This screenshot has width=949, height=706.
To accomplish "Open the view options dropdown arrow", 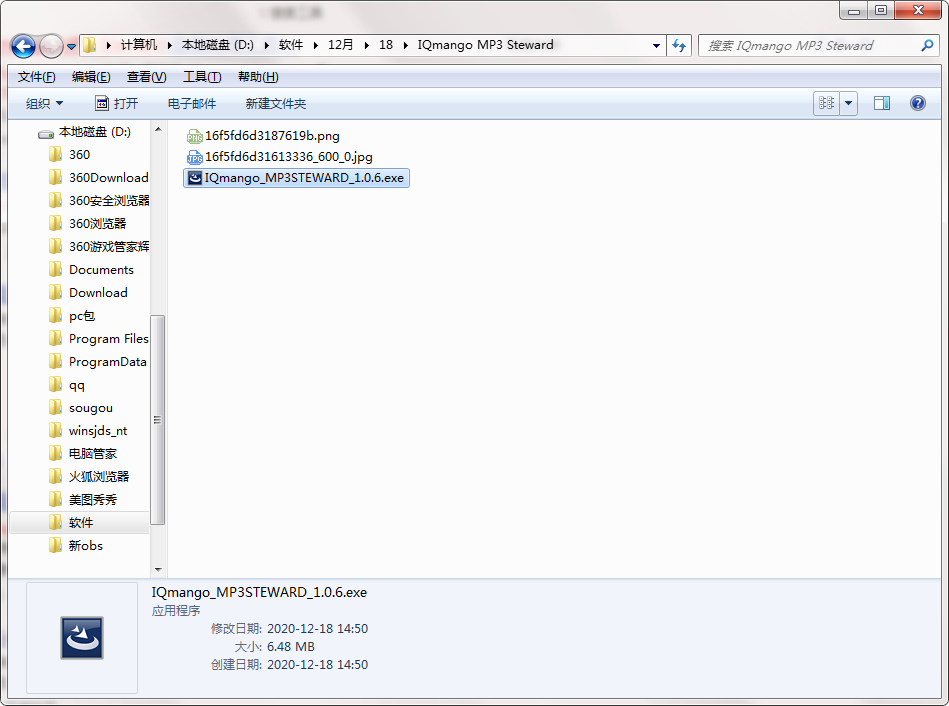I will point(849,104).
